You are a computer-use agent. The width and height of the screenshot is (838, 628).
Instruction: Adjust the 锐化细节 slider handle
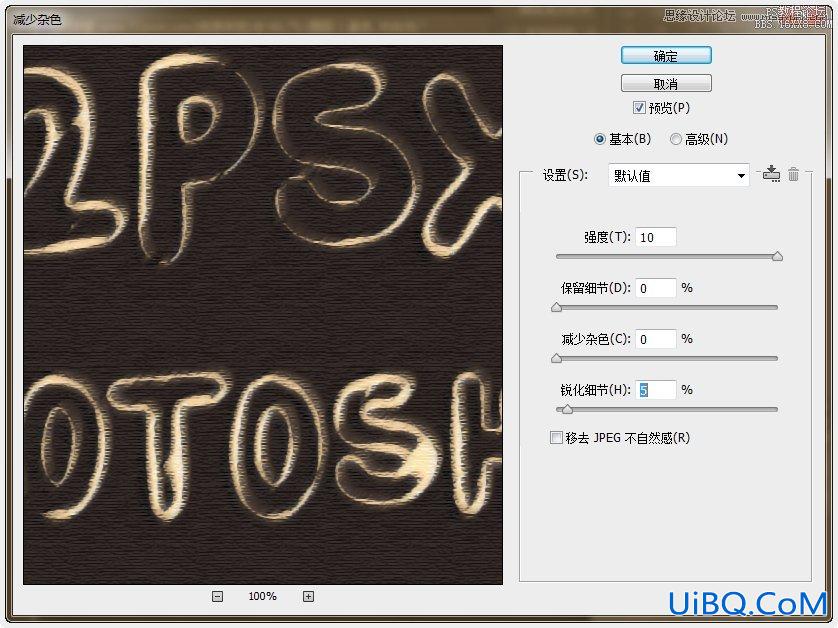(x=568, y=409)
